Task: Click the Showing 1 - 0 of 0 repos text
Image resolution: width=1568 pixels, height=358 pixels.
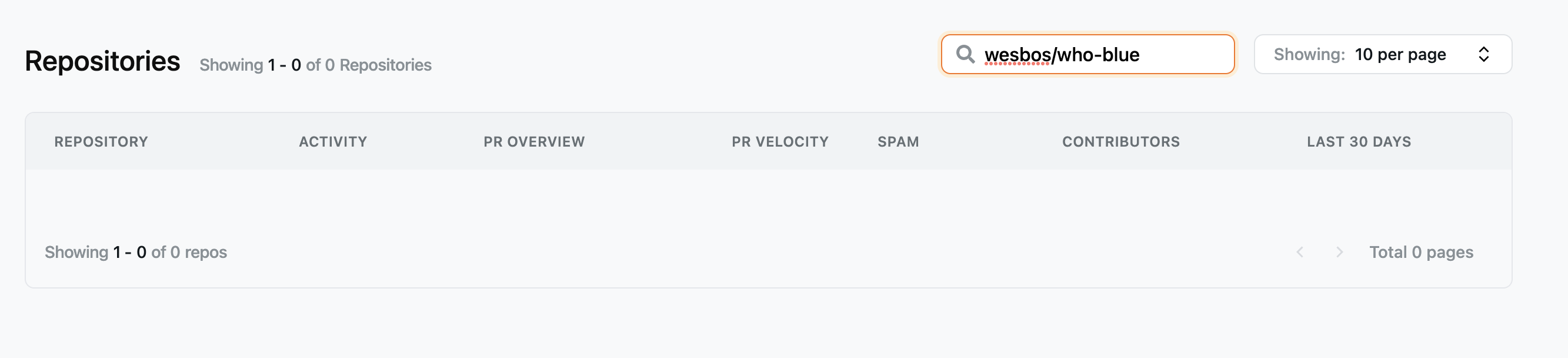Action: (136, 252)
